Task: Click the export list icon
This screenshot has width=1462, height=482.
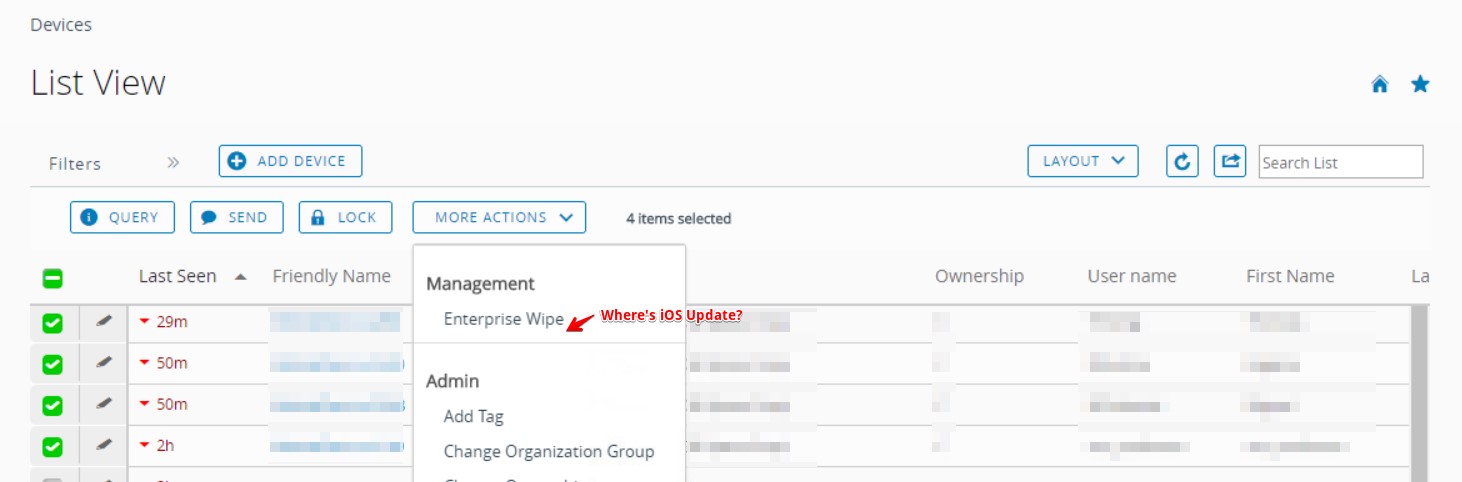Action: tap(1230, 162)
